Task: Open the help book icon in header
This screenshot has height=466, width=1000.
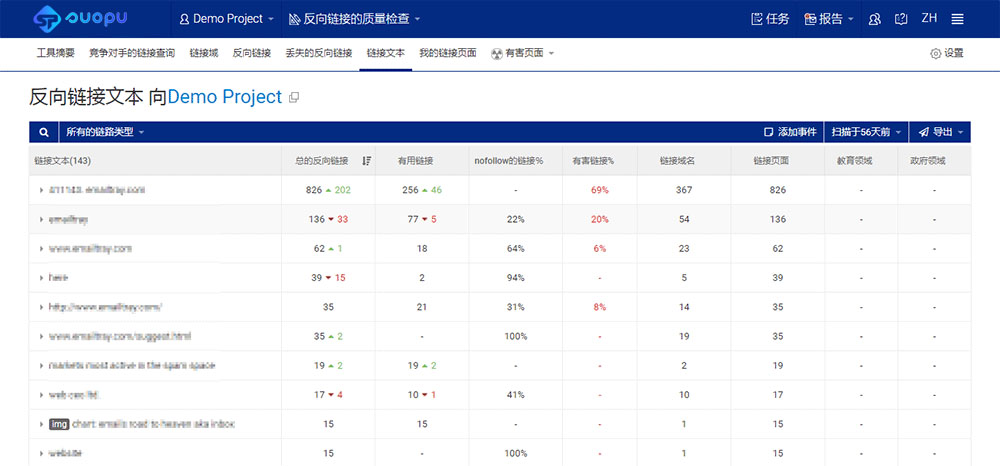Action: [901, 19]
